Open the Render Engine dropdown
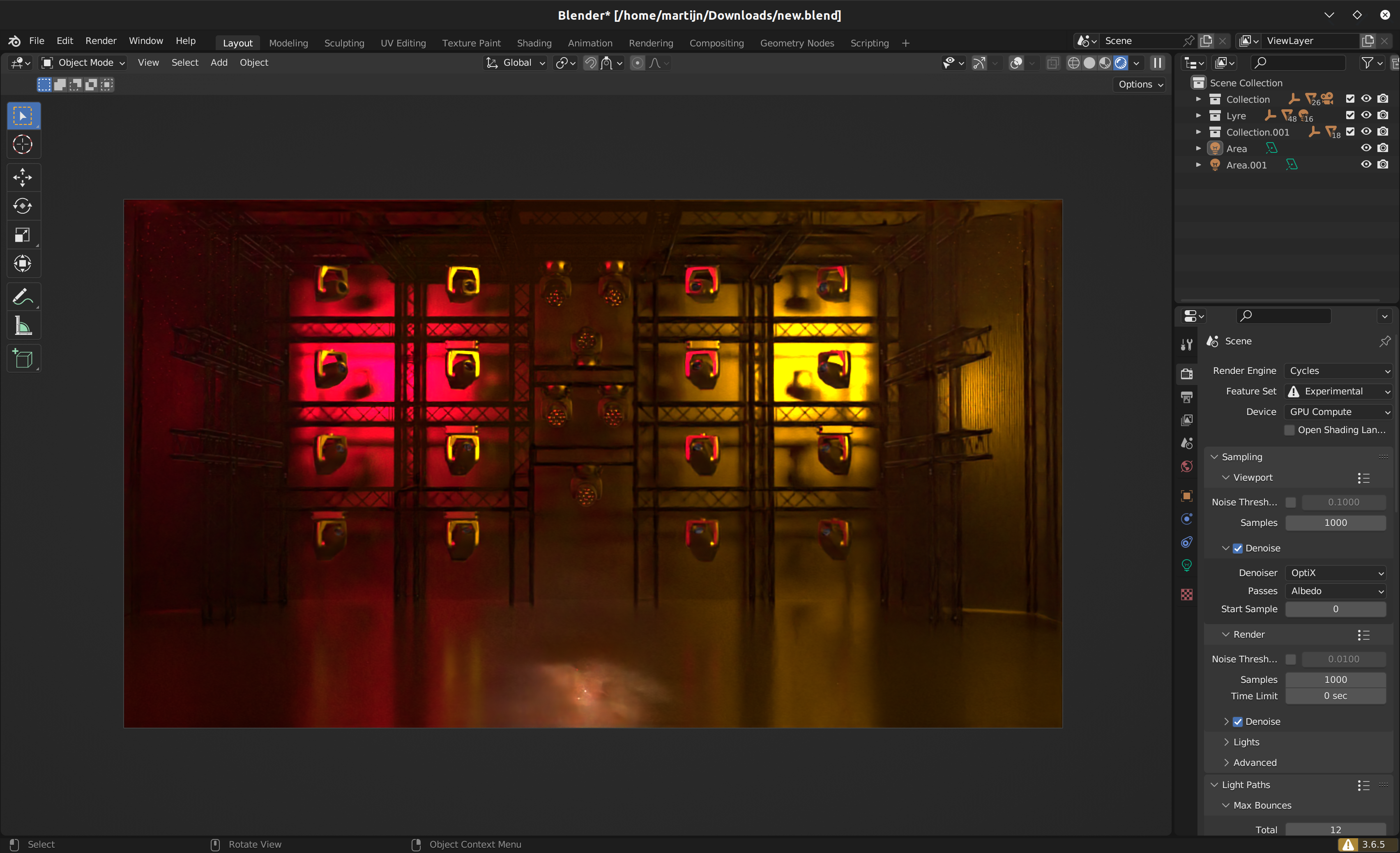Screen dimensions: 1400x853 pos(1339,371)
